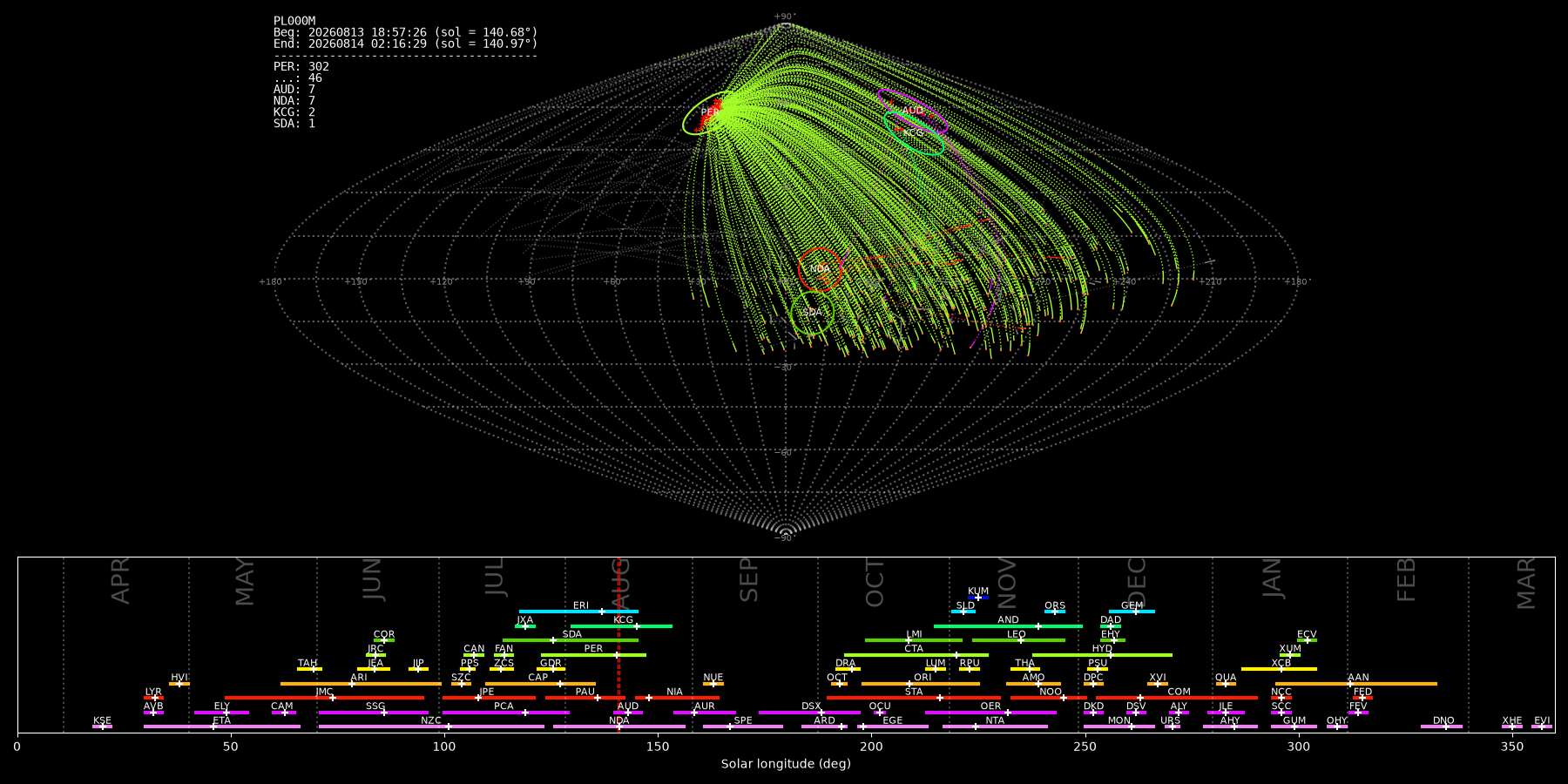Click the cyan ERI shower bar
This screenshot has height=784, width=1568.
pyautogui.click(x=578, y=612)
